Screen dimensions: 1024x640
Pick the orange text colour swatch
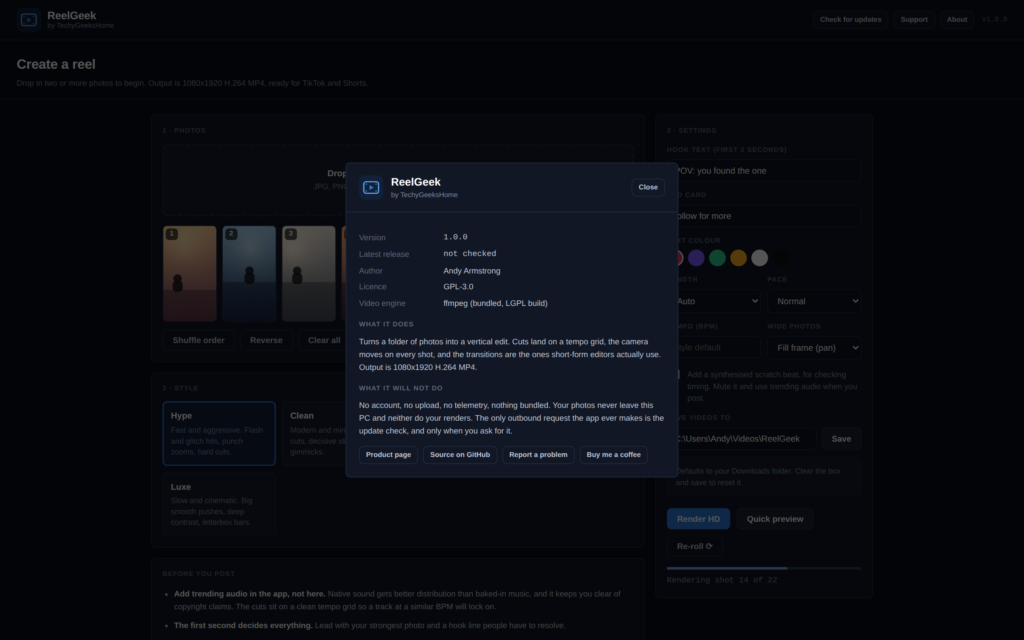pos(738,258)
